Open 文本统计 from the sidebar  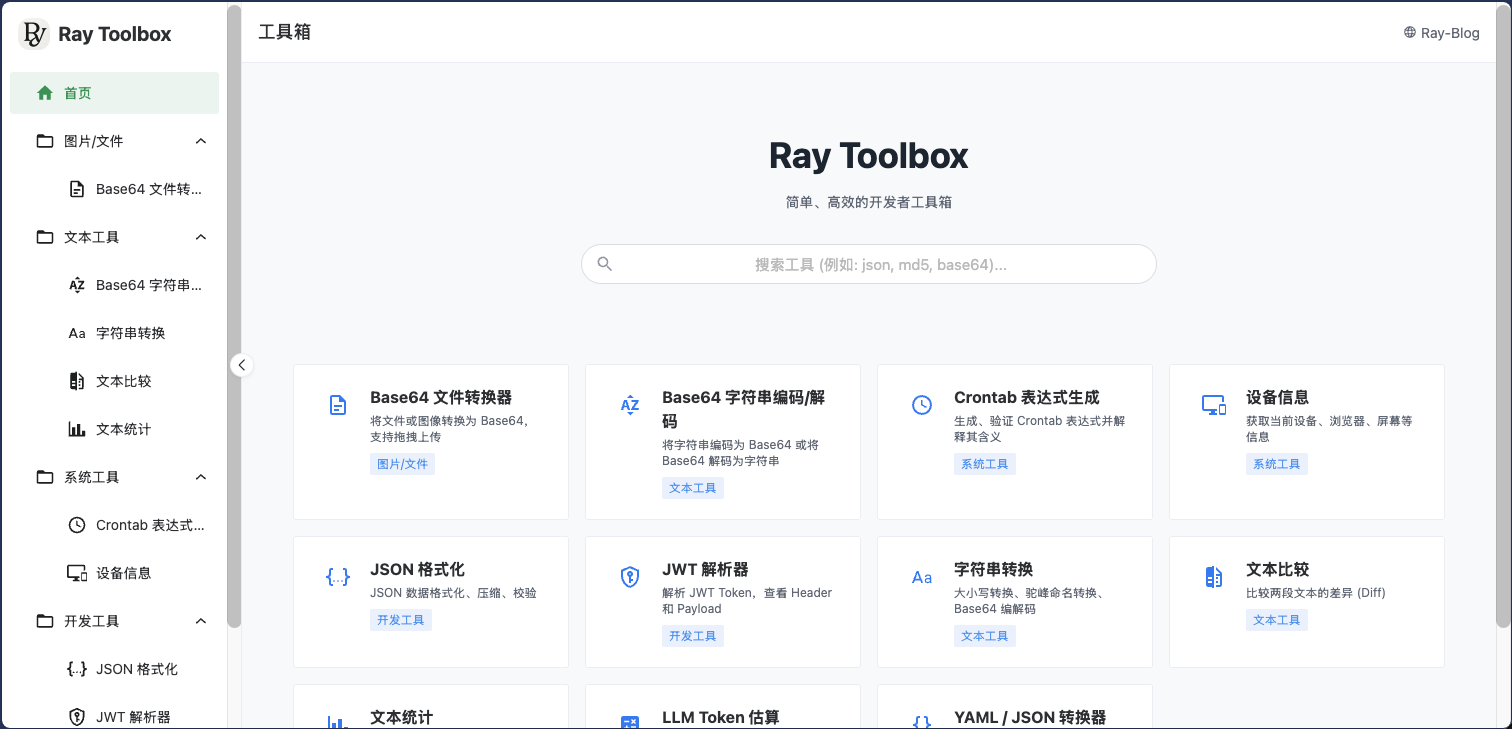pyautogui.click(x=123, y=429)
